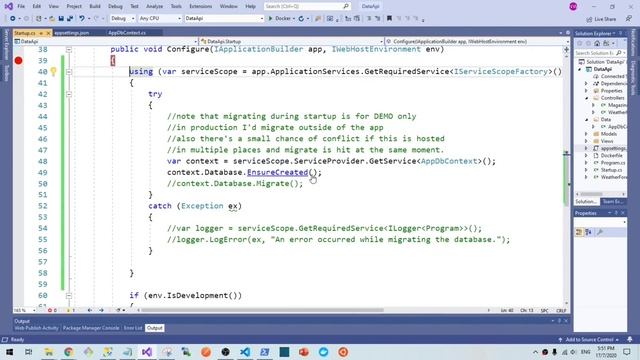Collapse the Controllers folder
The image size is (640, 360).
[586, 98]
